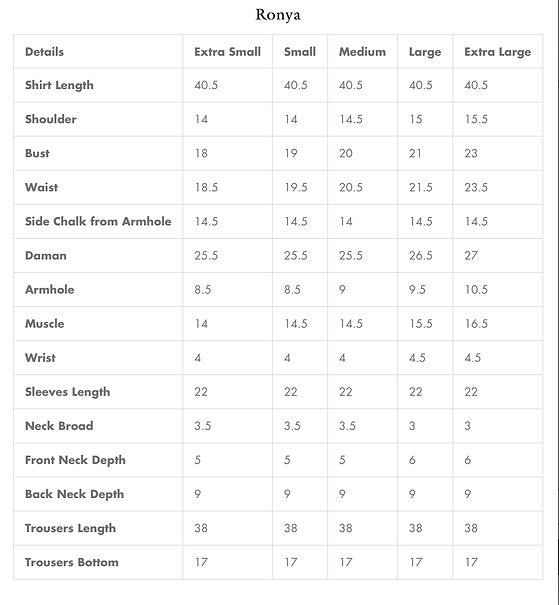This screenshot has width=559, height=605.
Task: Select the Extra Small column header
Action: point(228,52)
